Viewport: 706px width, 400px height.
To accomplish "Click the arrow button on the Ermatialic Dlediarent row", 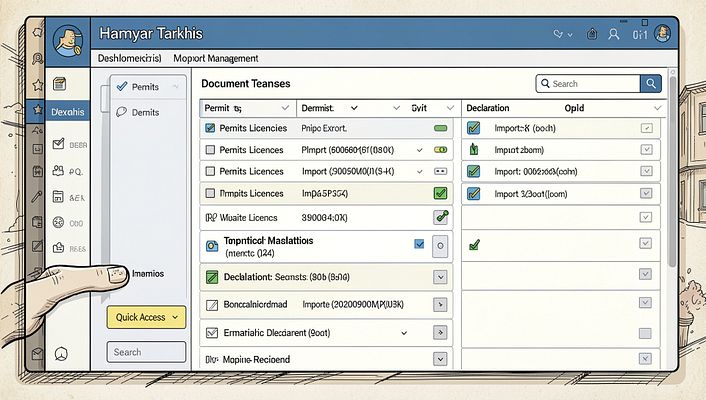I will (440, 333).
